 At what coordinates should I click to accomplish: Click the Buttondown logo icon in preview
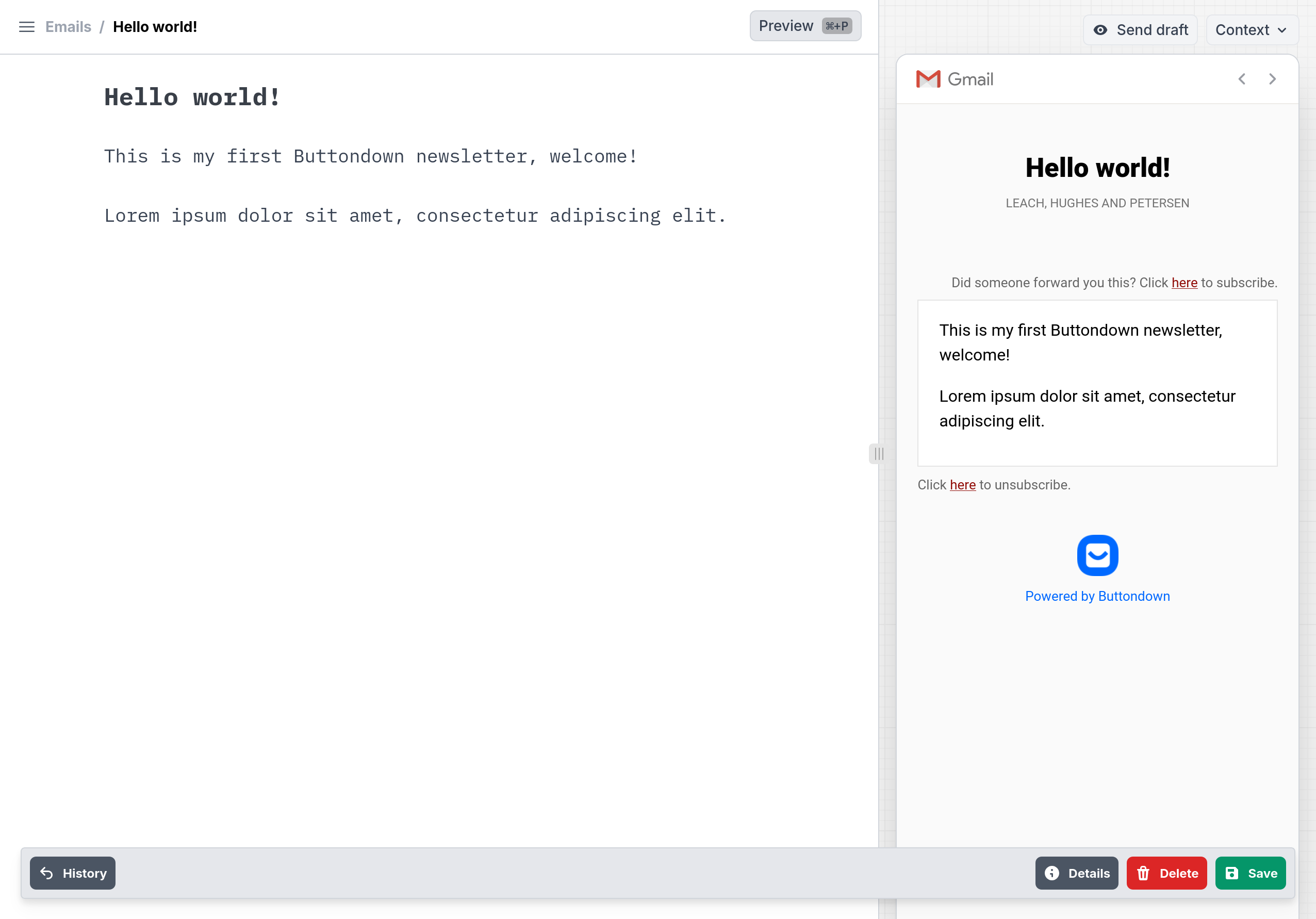point(1097,555)
